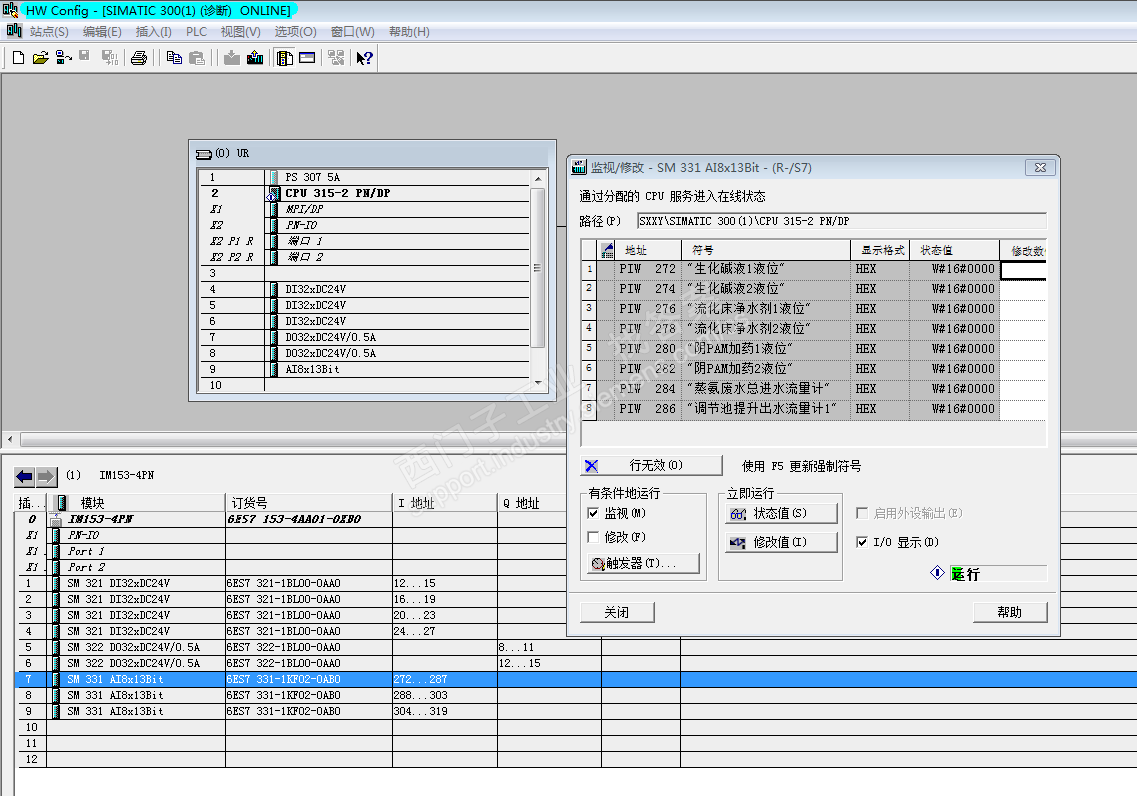1137x796 pixels.
Task: Toggle the I/O 显示(D) checkbox
Action: 862,542
